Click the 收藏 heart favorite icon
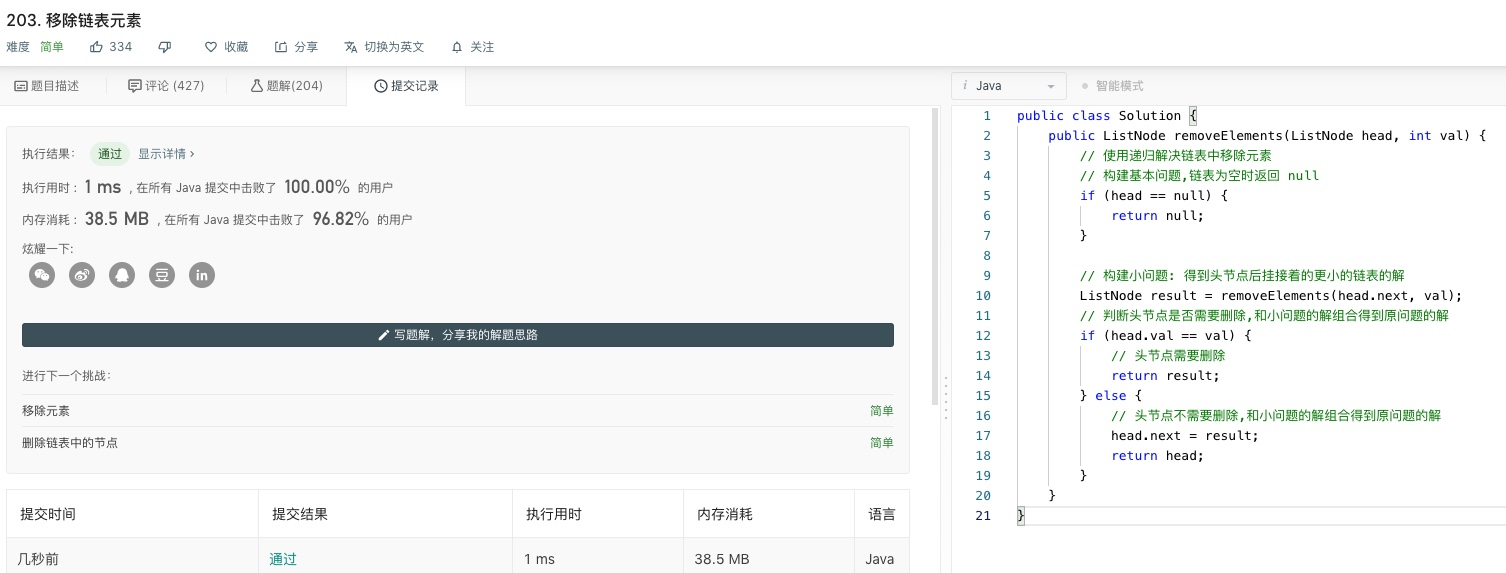This screenshot has height=573, width=1506. click(x=210, y=47)
